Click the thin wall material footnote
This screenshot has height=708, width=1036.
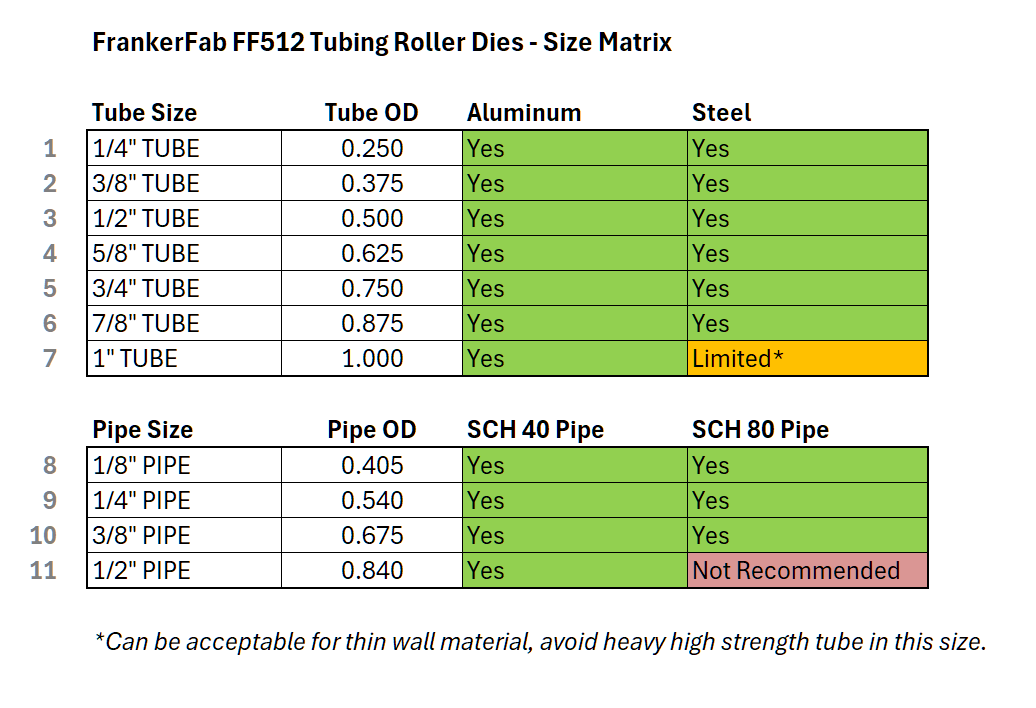(540, 642)
